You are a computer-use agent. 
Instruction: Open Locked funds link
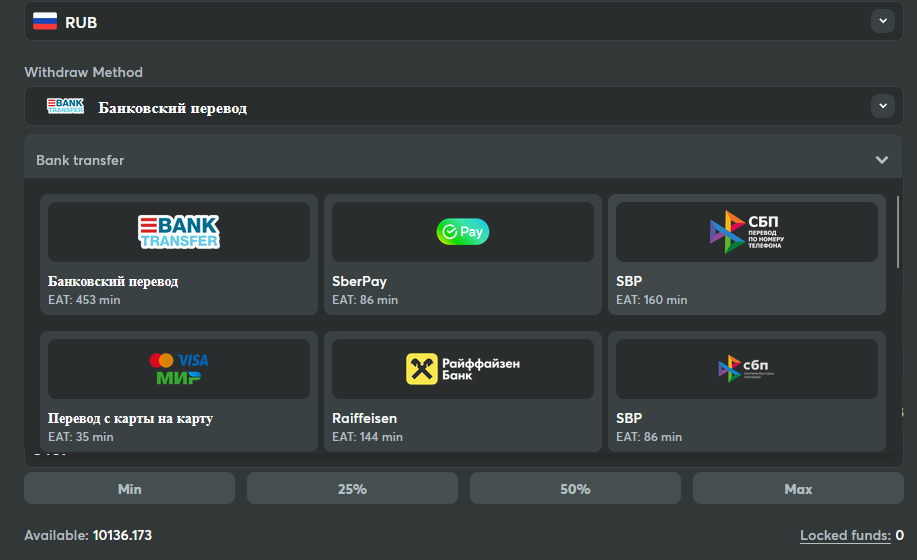[845, 535]
